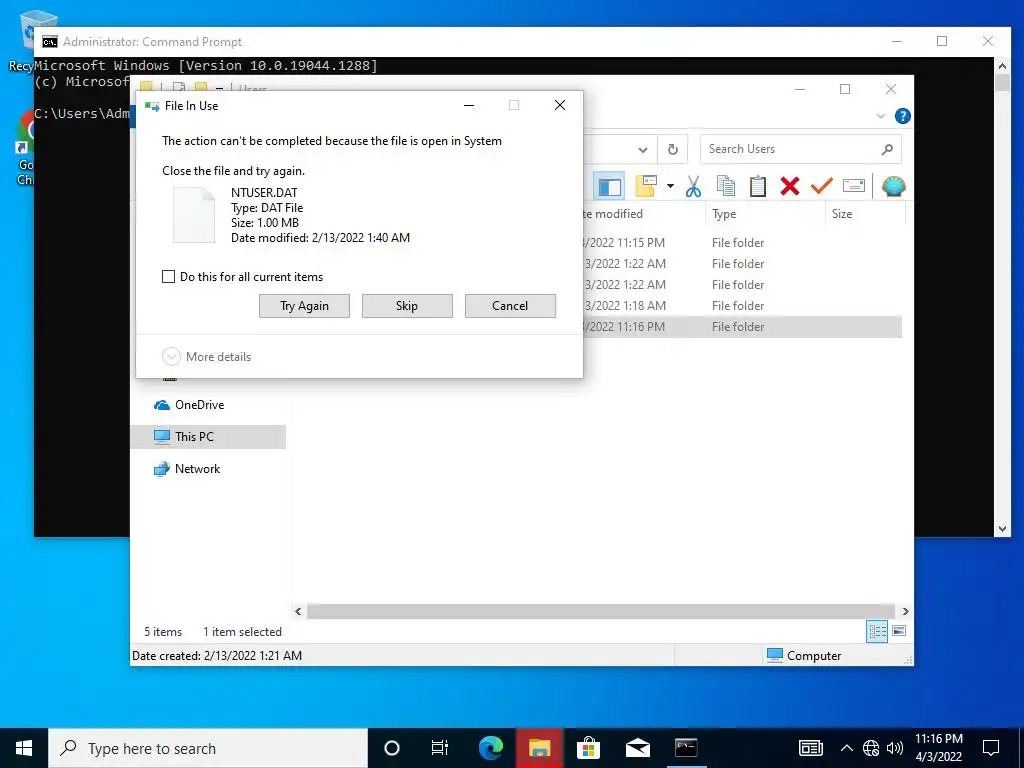Select the row modified 1:18 AM
Viewport: 1024px width, 768px height.
pos(741,306)
